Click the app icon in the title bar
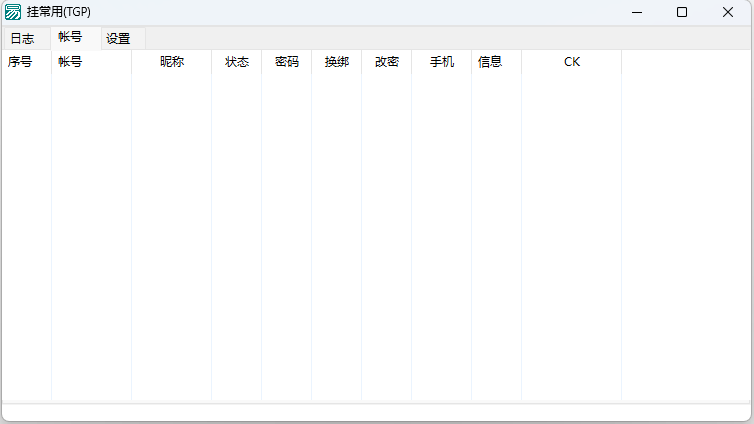 coord(13,12)
